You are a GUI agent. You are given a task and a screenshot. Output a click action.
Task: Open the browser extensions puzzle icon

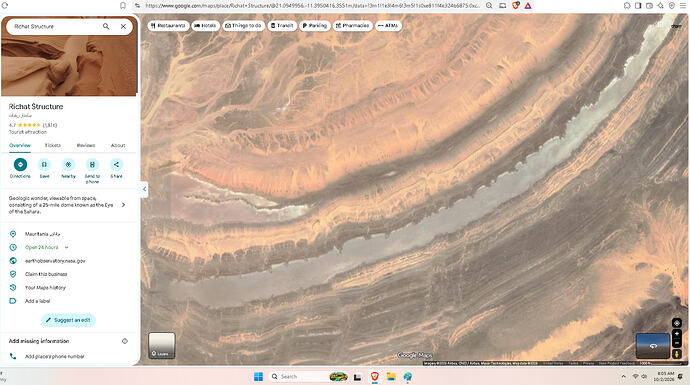[x=627, y=6]
